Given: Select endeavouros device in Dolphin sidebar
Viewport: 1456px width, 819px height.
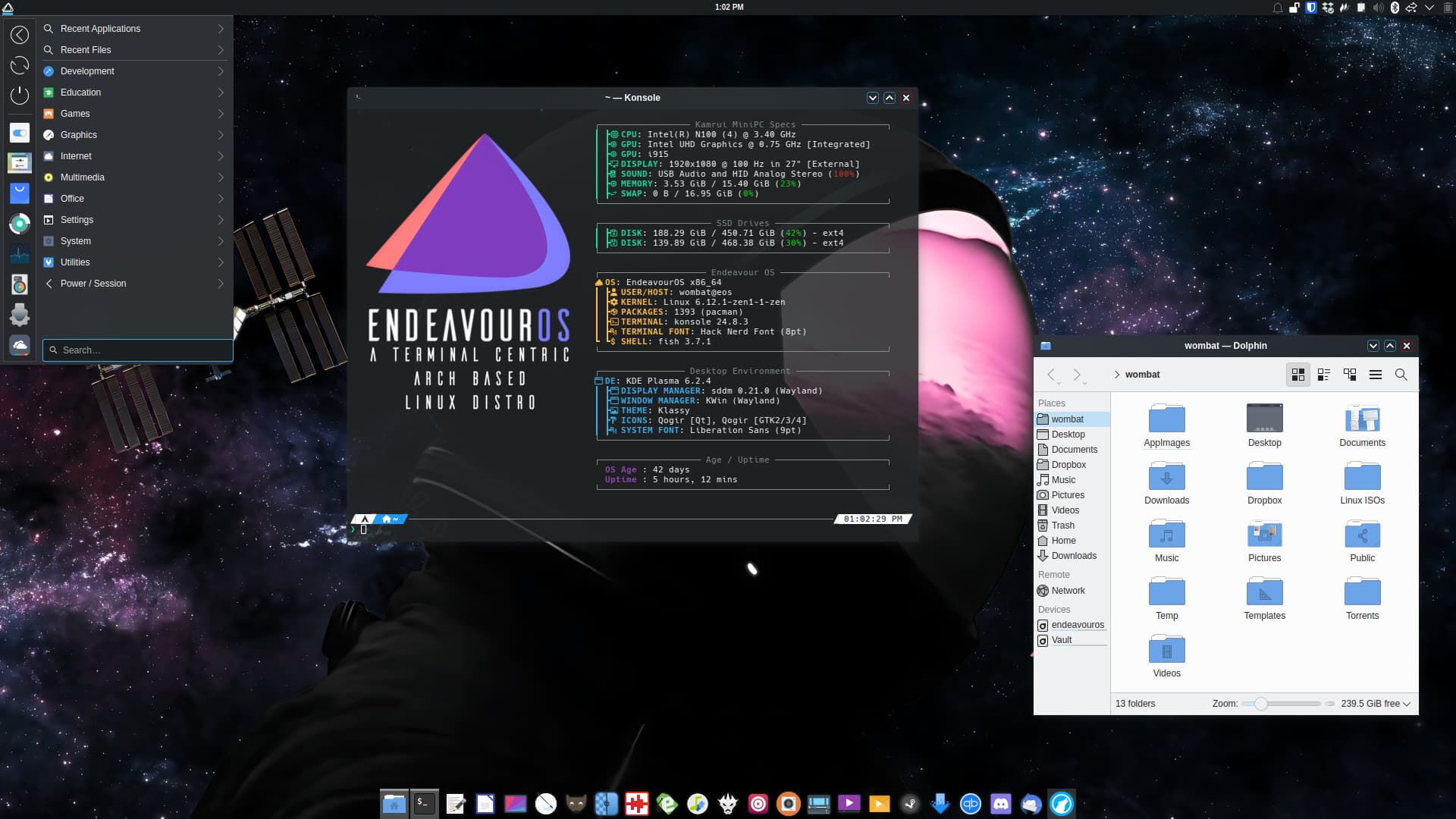Looking at the screenshot, I should click(x=1072, y=625).
